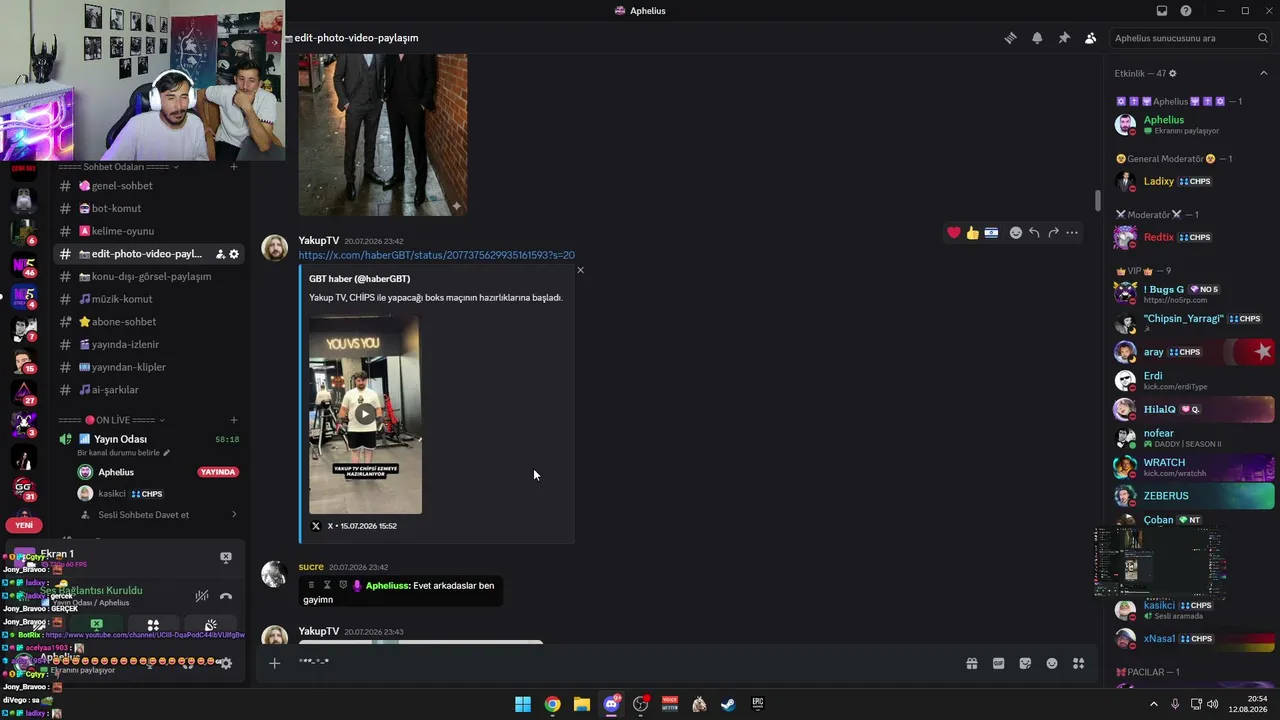1280x720 pixels.
Task: Open kelime-oyunu channel
Action: (x=150, y=231)
